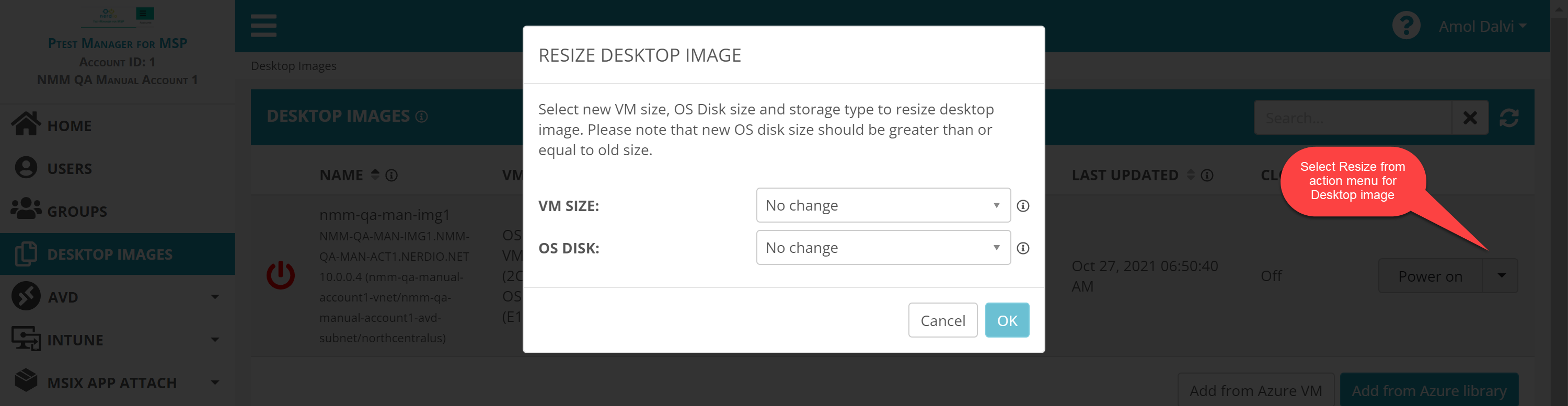Expand the Power on action menu arrow
Image resolution: width=1568 pixels, height=406 pixels.
1501,276
